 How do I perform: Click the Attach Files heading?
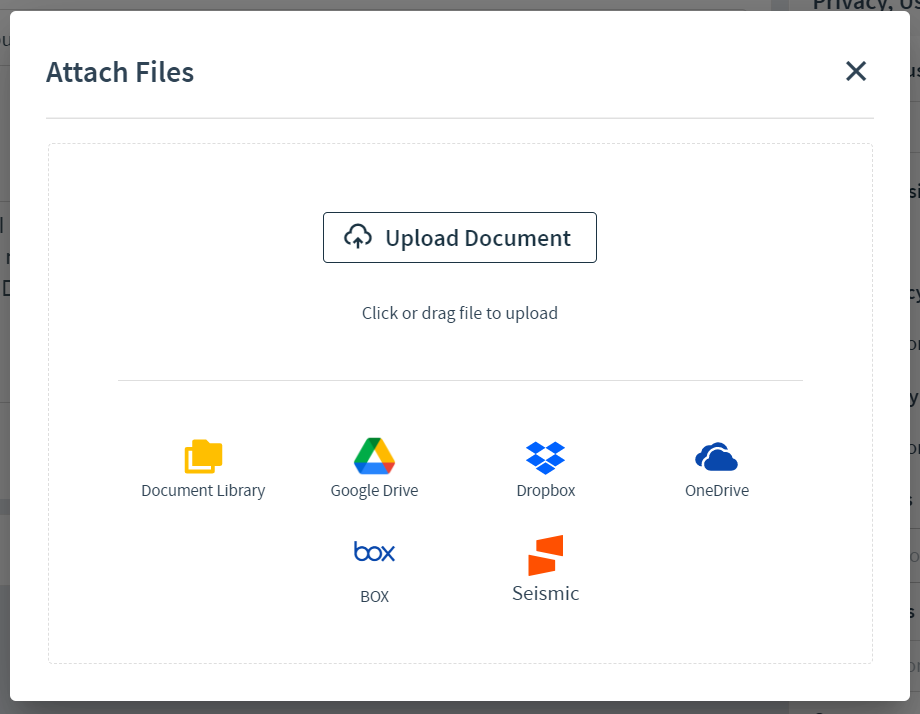coord(120,72)
